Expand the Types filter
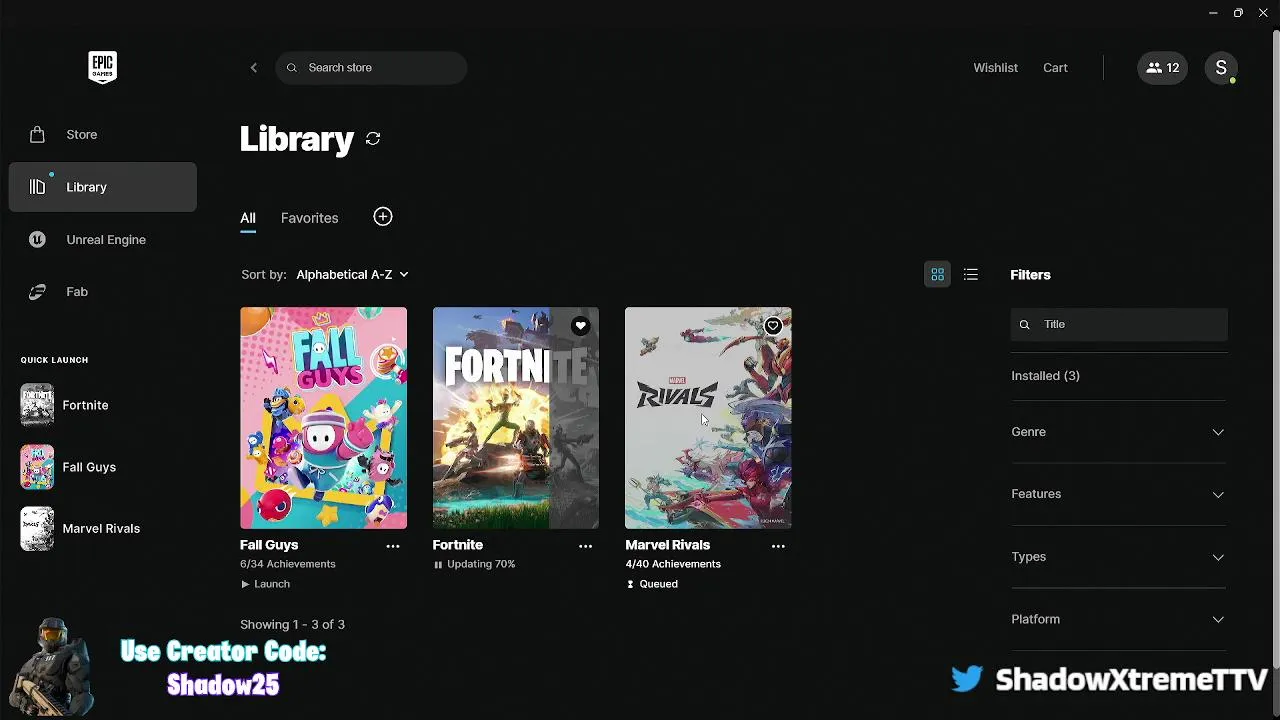 click(x=1119, y=557)
